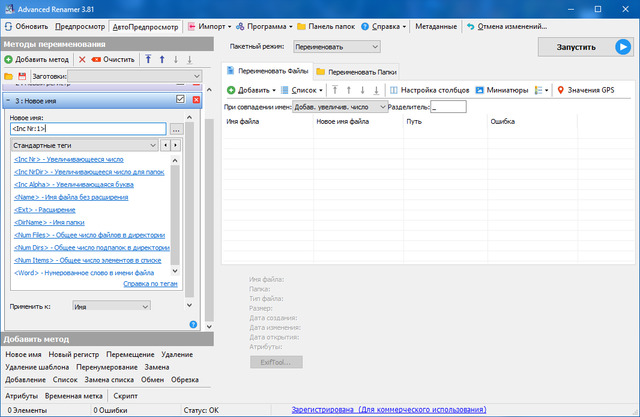Click the Миниатюры thumbnails icon
Screen dimensions: 640x417
[x=479, y=90]
